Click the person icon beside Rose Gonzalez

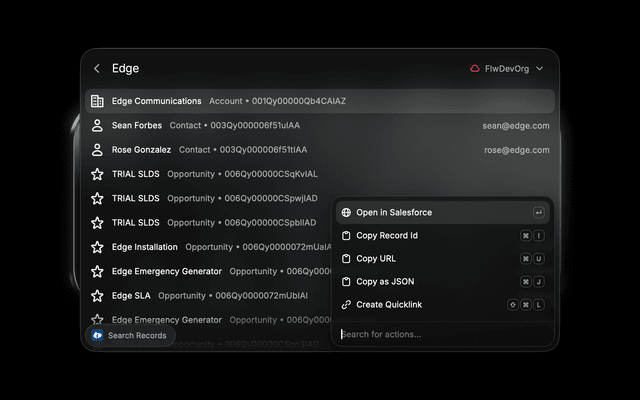coord(97,150)
